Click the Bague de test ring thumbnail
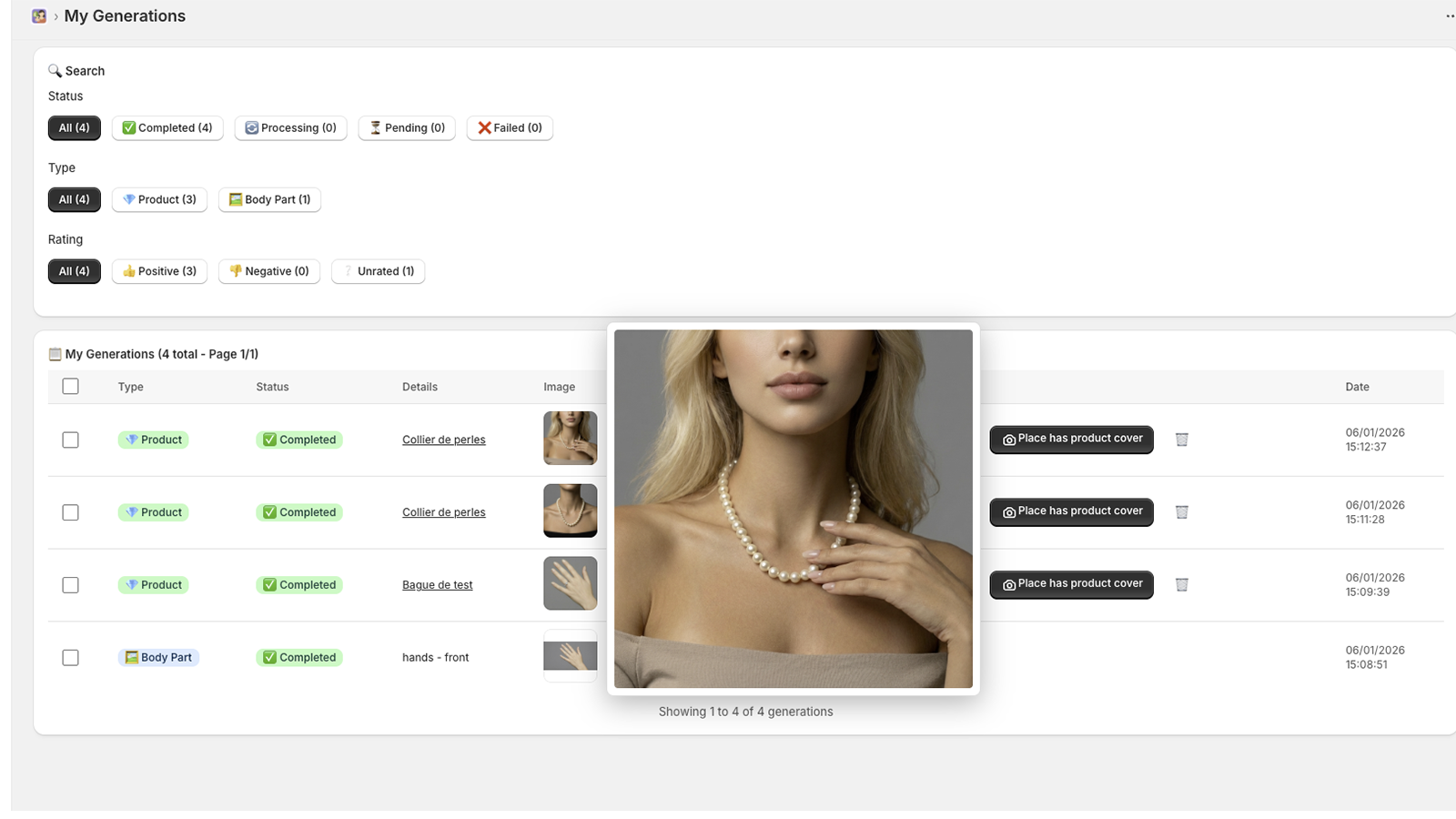Viewport: 1456px width, 819px height. point(570,583)
